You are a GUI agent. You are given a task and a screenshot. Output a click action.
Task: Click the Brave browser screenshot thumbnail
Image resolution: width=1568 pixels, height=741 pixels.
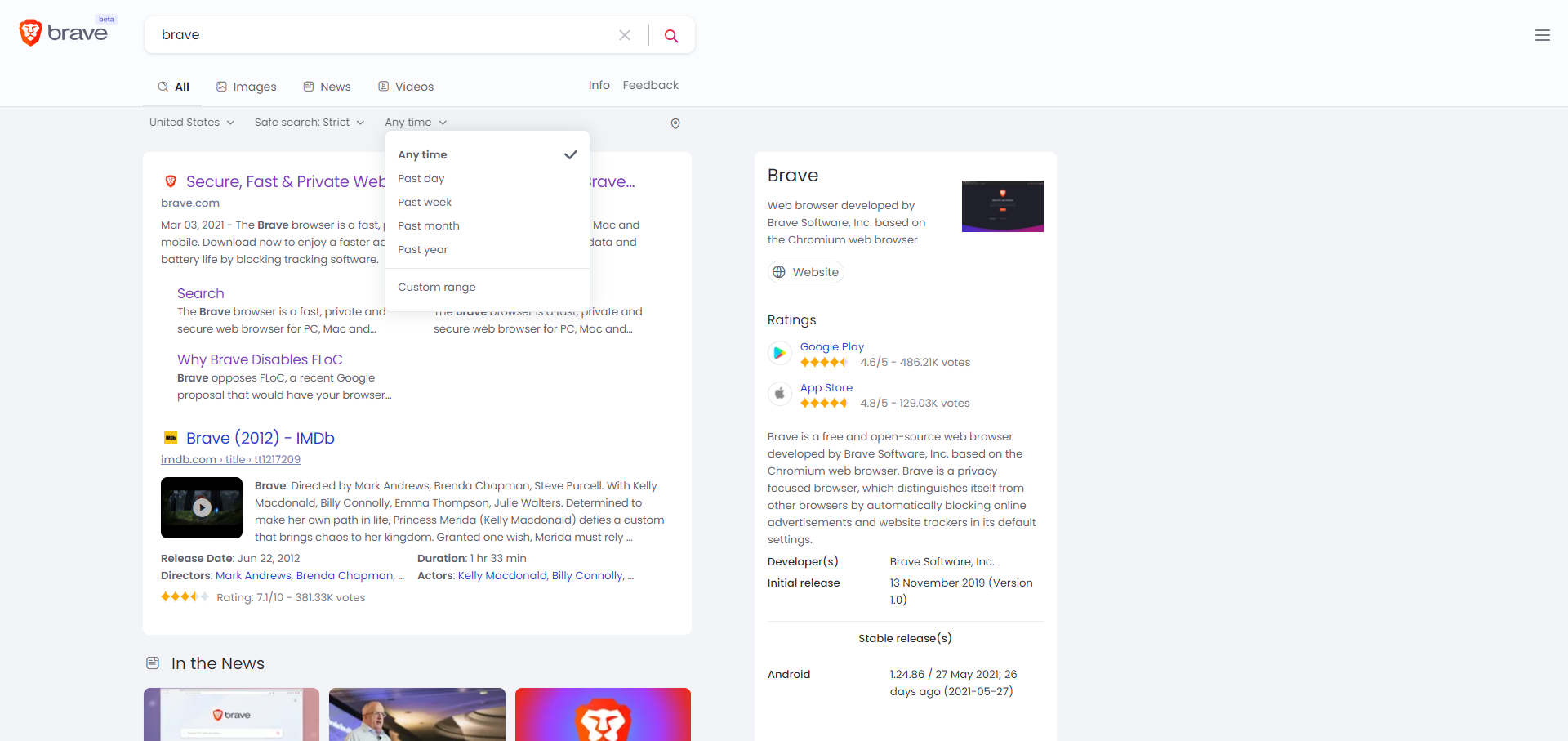(x=1003, y=206)
